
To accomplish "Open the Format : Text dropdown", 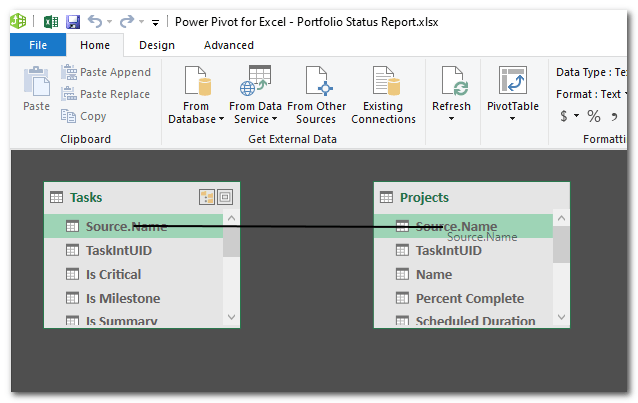I will (591, 94).
